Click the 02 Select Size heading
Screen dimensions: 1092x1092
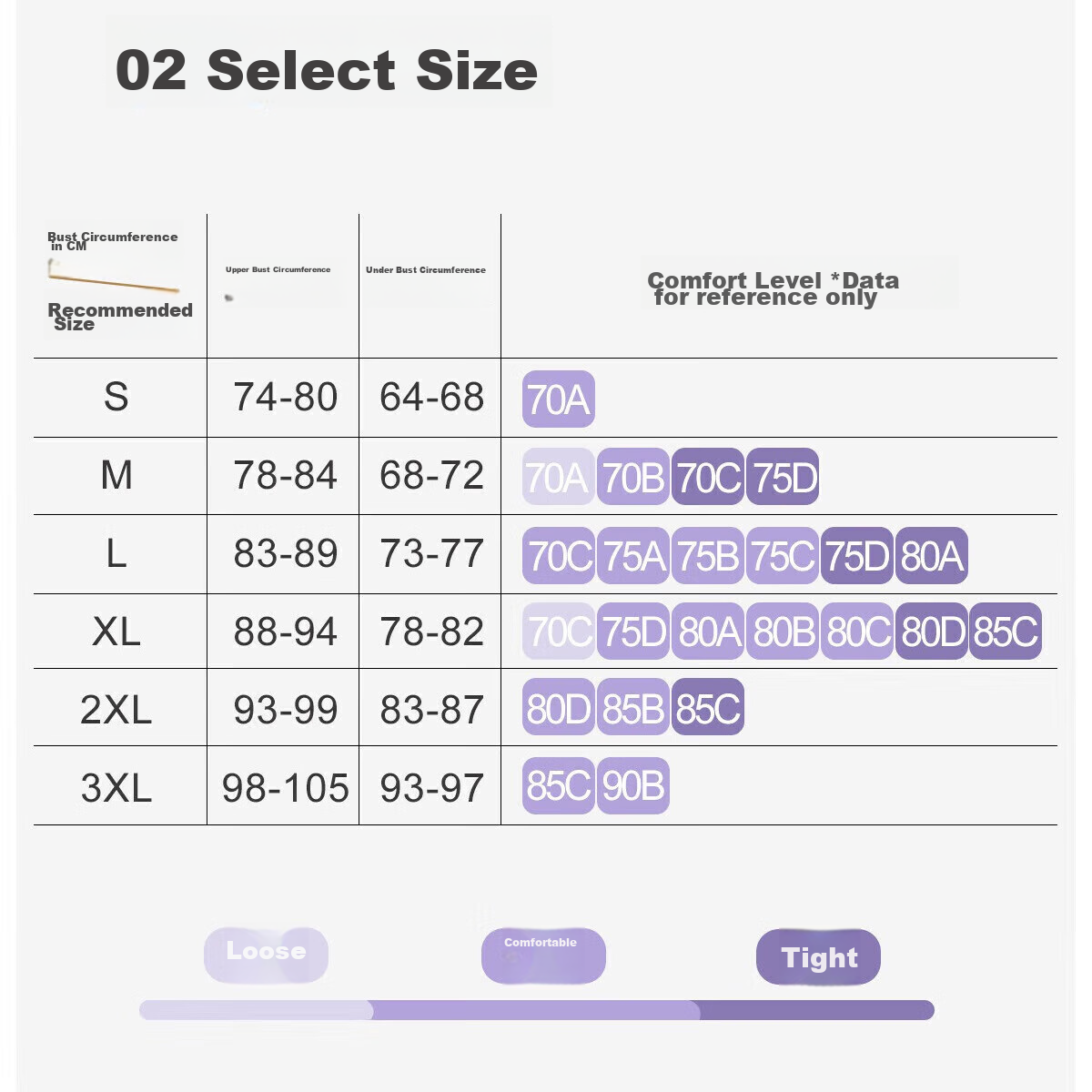coord(327,70)
